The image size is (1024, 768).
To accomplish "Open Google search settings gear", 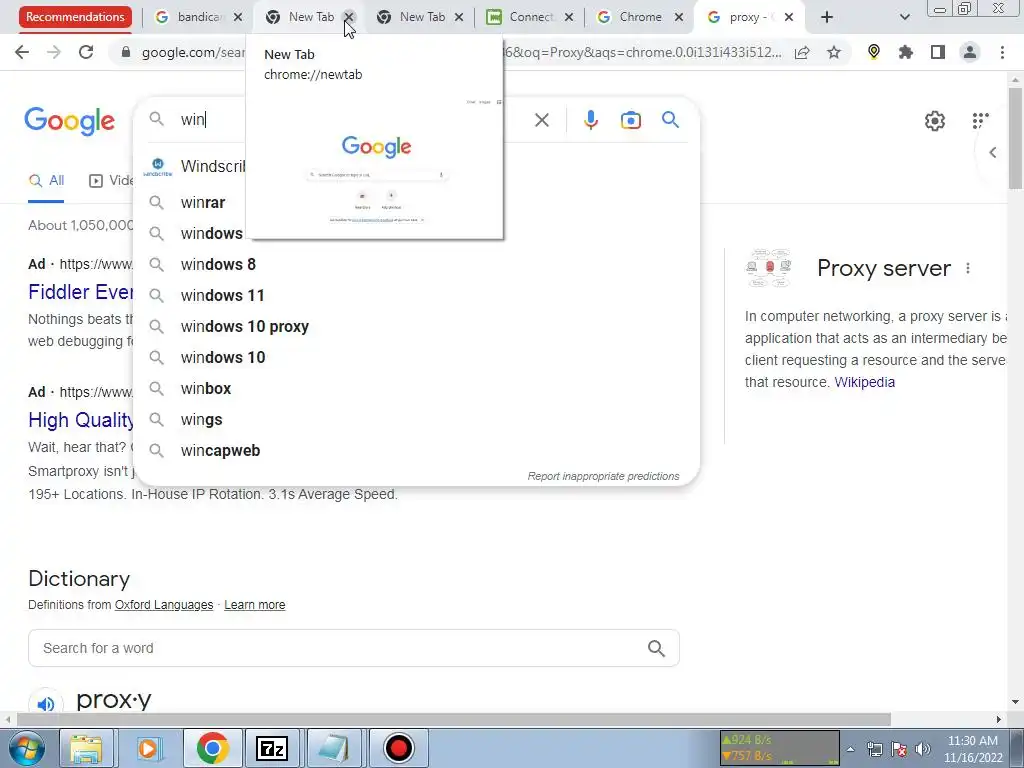I will point(935,121).
